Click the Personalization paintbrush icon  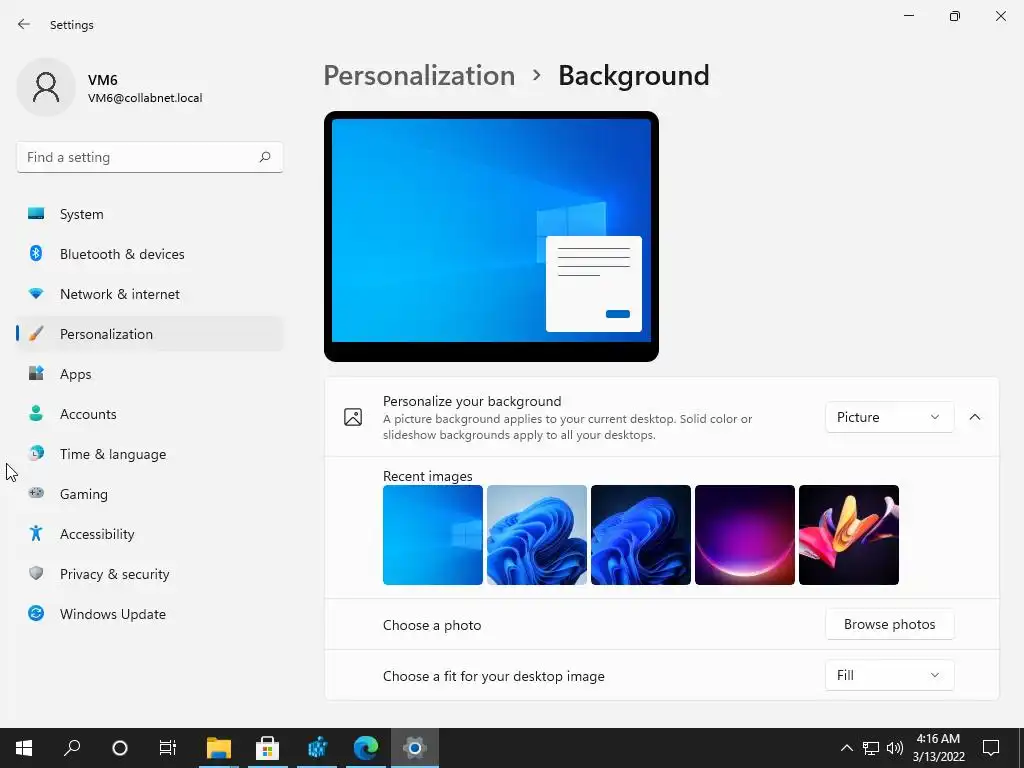(36, 334)
